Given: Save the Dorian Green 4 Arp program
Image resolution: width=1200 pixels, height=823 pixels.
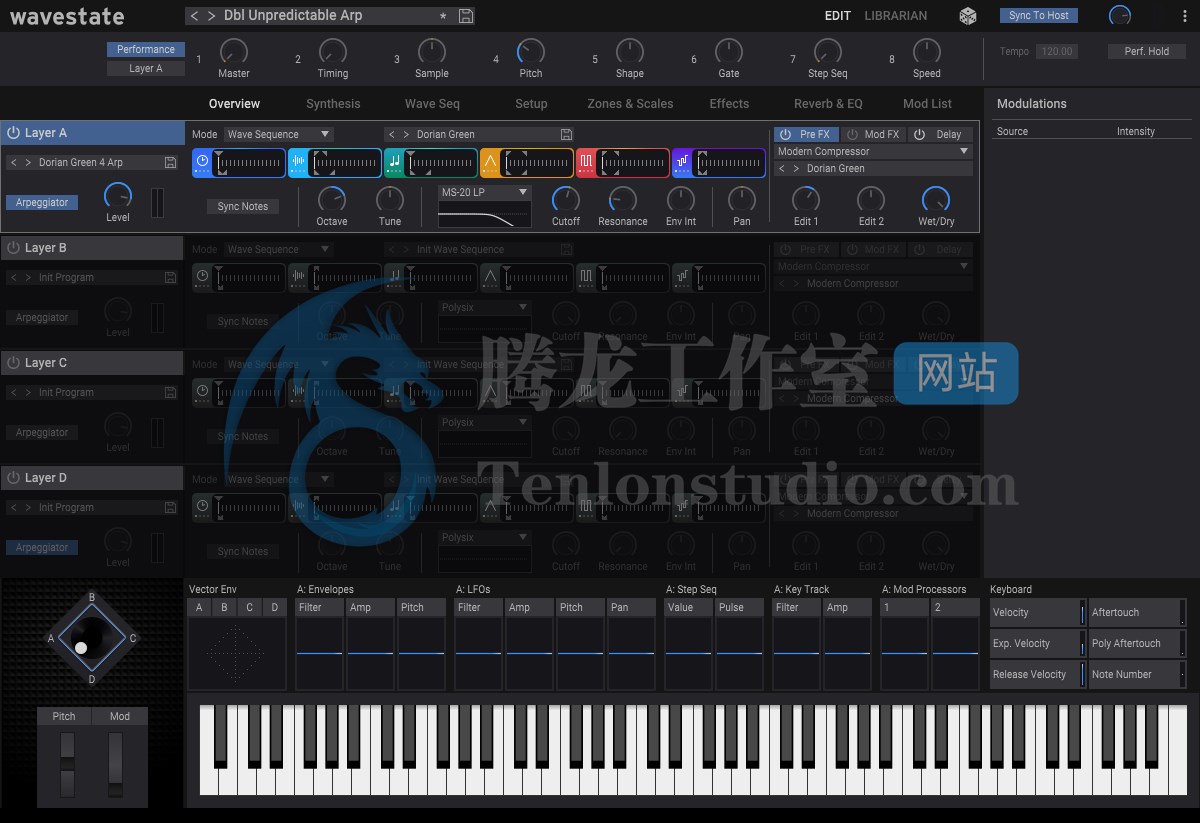Looking at the screenshot, I should (171, 162).
